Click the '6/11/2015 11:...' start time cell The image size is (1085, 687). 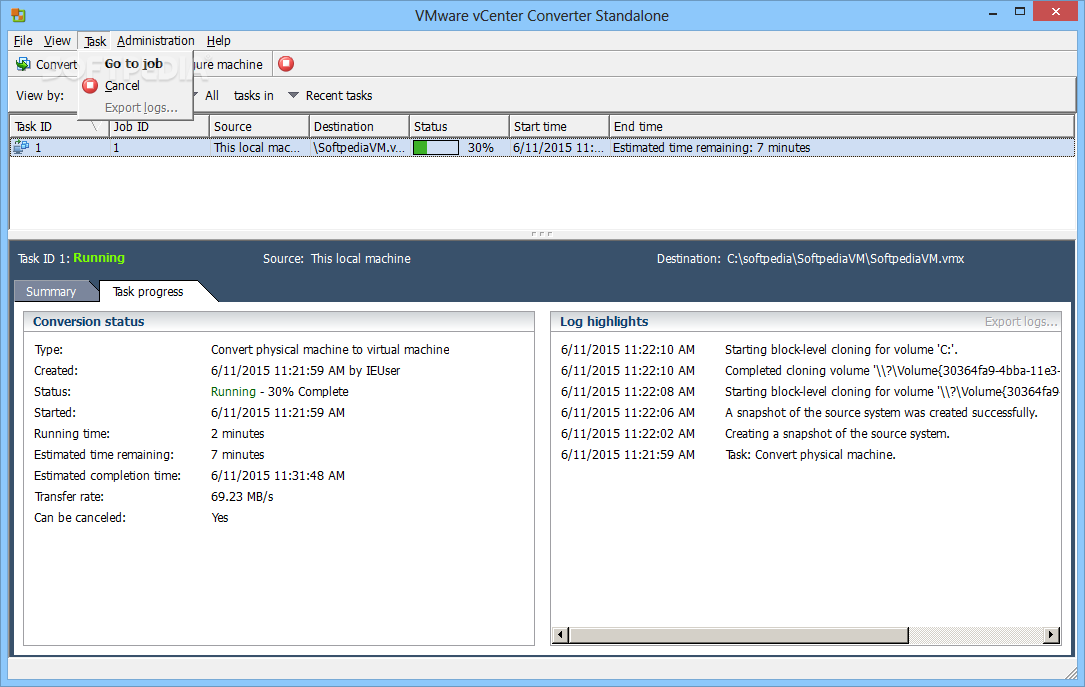[558, 147]
